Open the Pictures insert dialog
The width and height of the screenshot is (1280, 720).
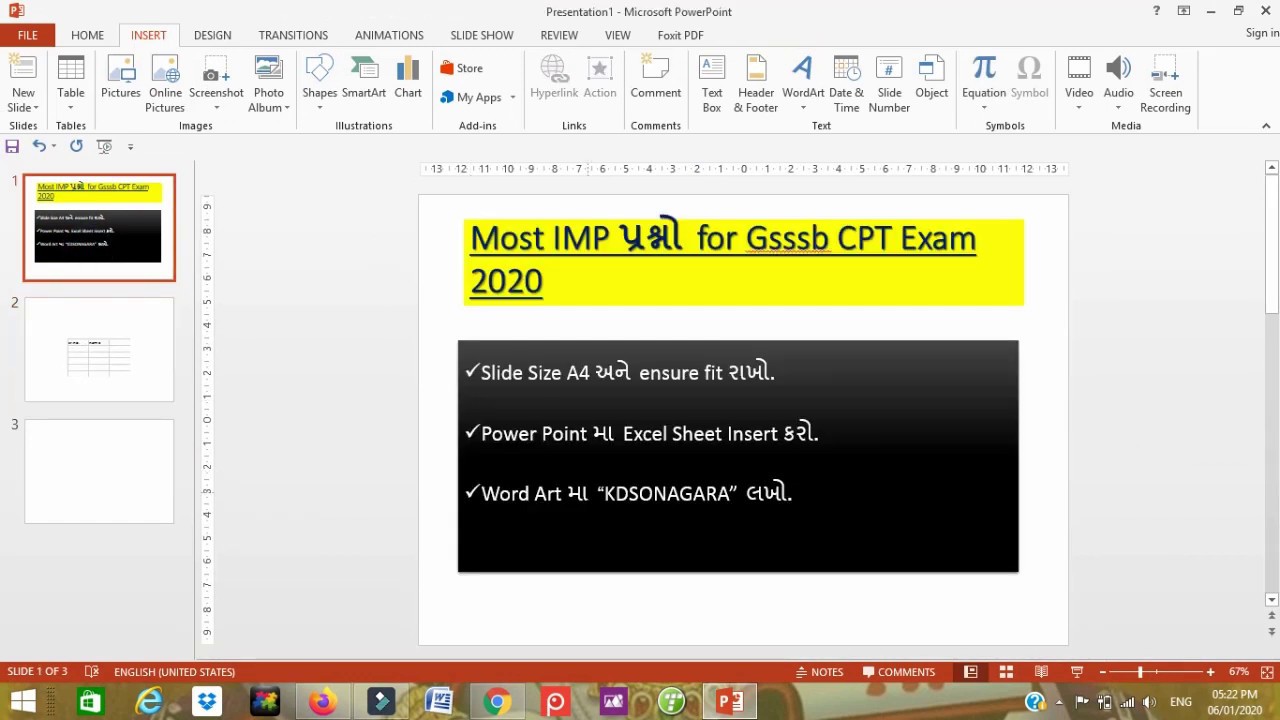120,78
